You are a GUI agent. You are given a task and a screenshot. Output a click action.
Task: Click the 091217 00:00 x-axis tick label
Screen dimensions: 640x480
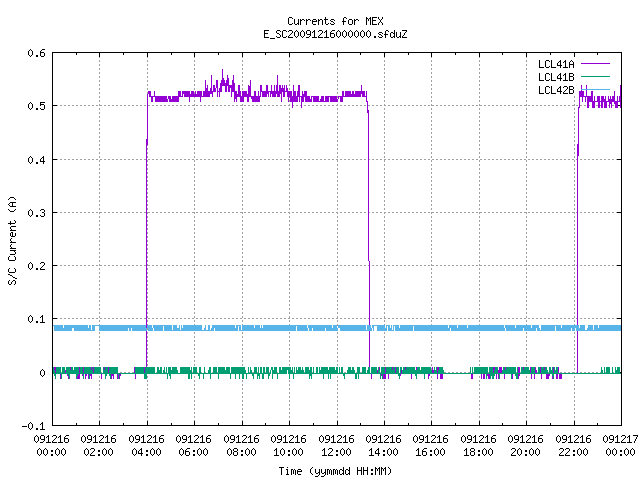(x=620, y=446)
